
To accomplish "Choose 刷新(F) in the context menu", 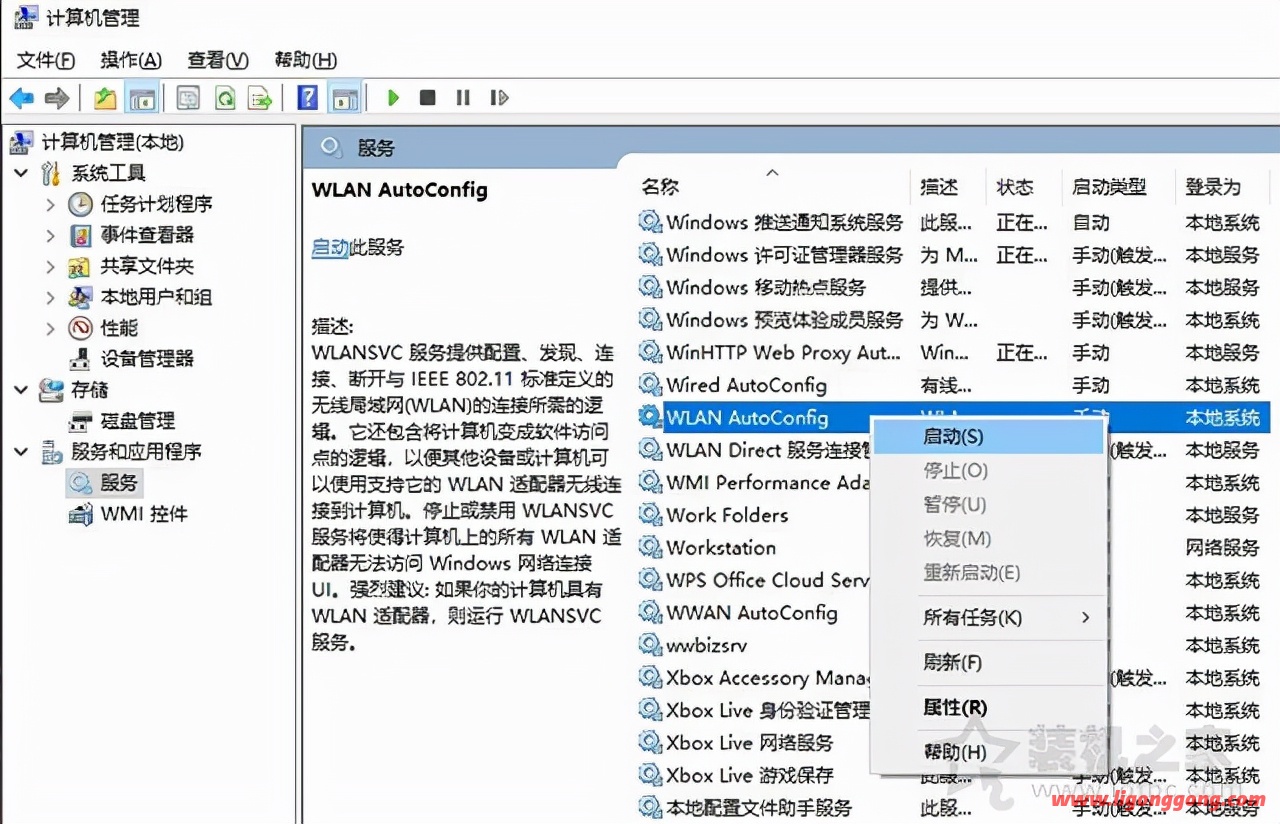I will 988,662.
